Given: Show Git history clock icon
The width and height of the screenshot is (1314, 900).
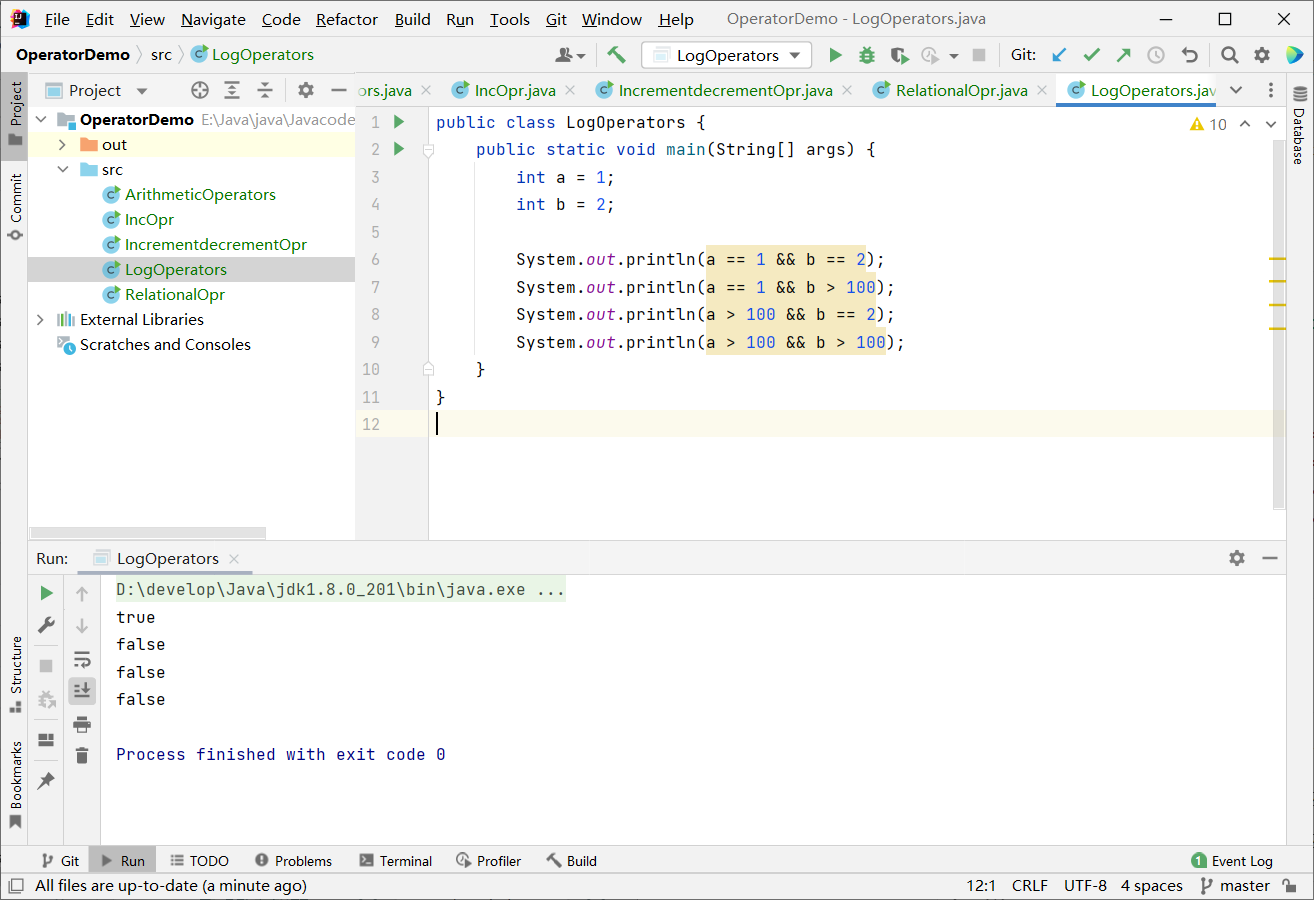Looking at the screenshot, I should tap(1156, 55).
